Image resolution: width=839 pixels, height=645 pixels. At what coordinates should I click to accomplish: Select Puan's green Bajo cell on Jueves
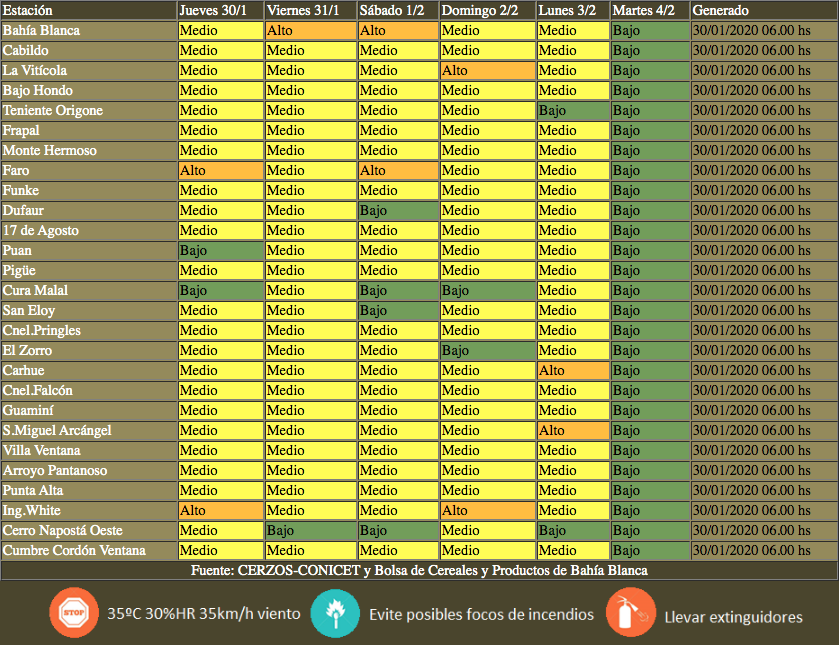(x=220, y=250)
